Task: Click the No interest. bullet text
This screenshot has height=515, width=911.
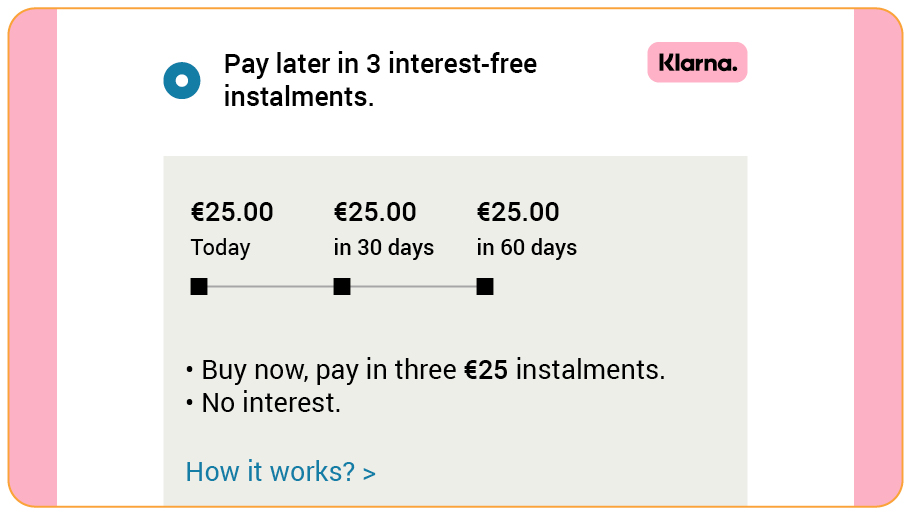Action: pos(263,403)
